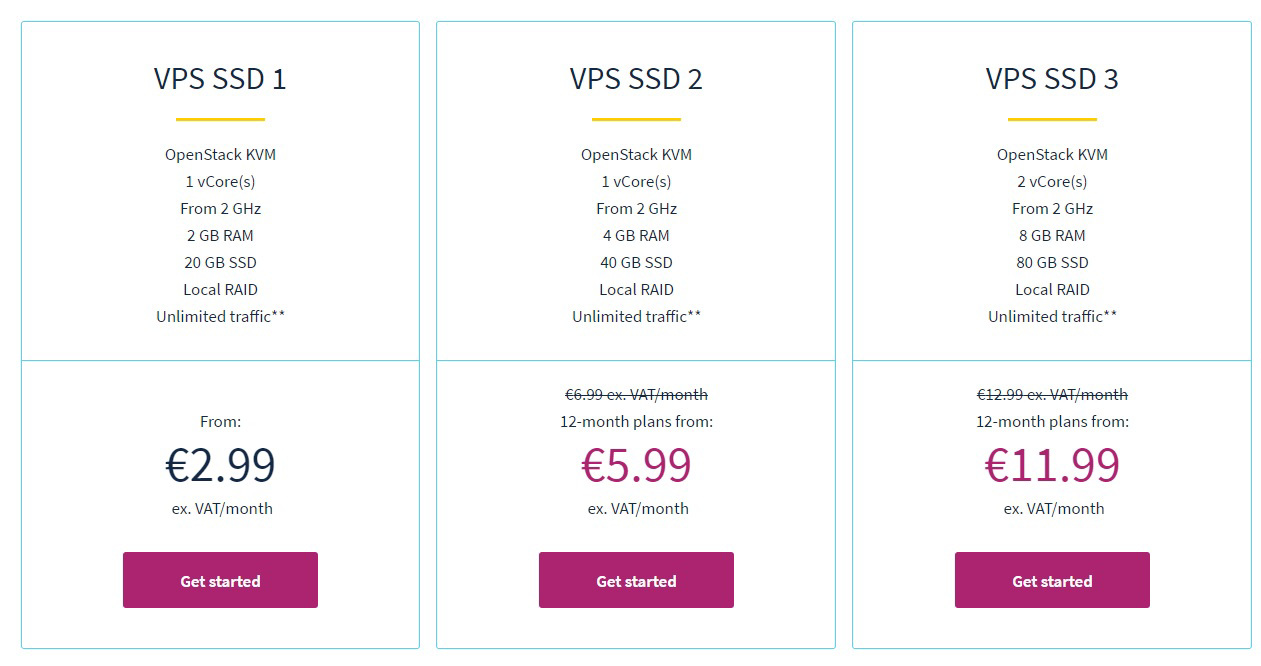Click the struck-through €6.99 price
The height and width of the screenshot is (666, 1261).
636,395
